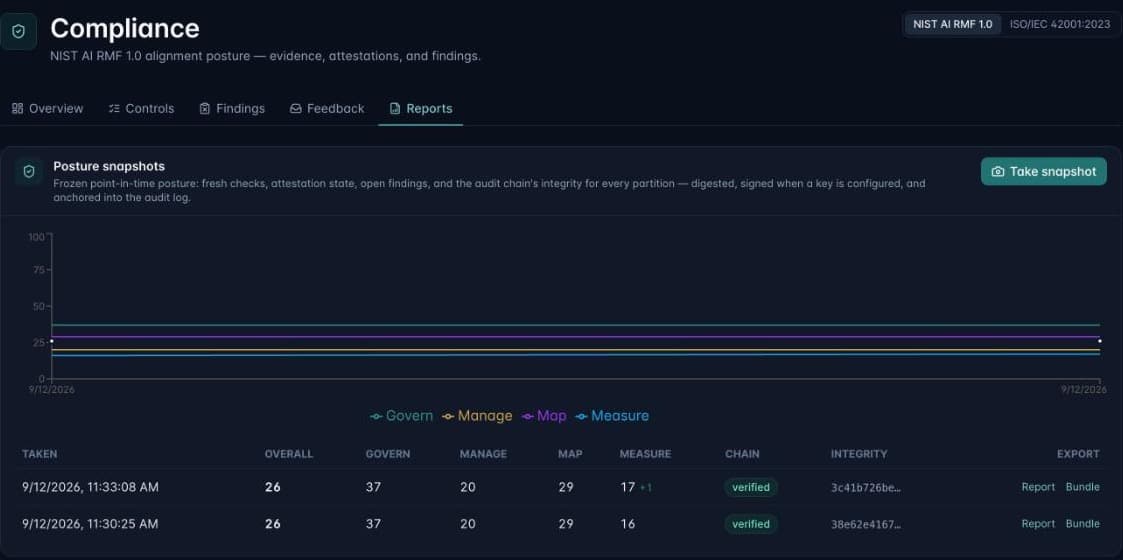Open the Findings tab
Screen dimensions: 1123x560
point(232,109)
